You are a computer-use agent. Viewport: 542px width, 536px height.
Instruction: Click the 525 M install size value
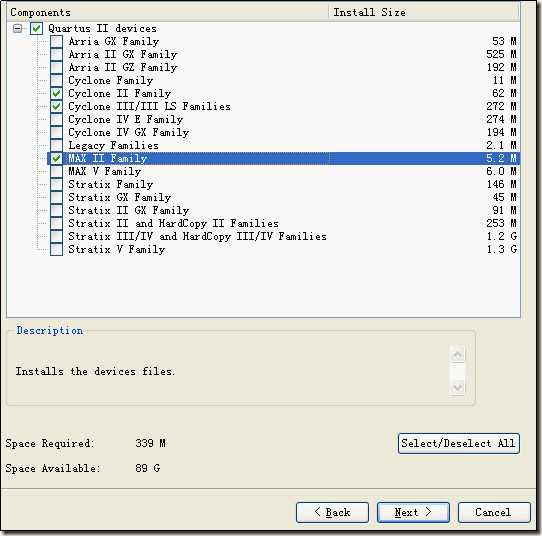point(501,54)
